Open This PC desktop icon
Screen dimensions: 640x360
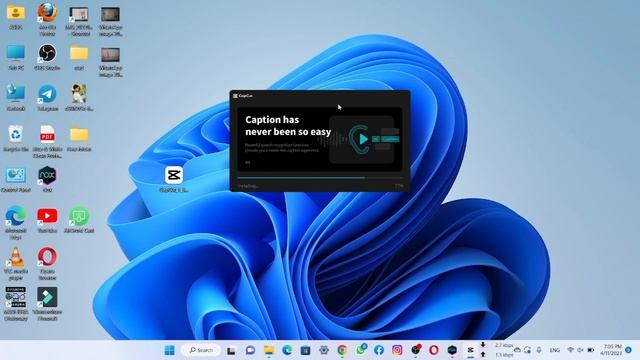(16, 53)
